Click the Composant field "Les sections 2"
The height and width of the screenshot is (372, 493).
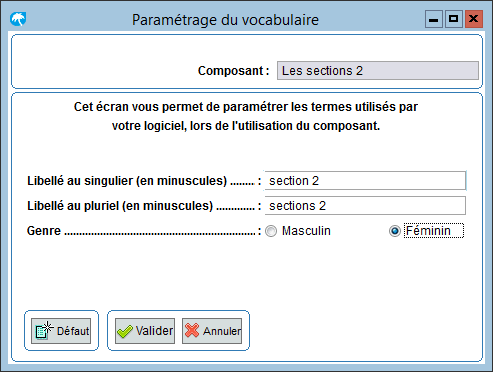pos(378,70)
